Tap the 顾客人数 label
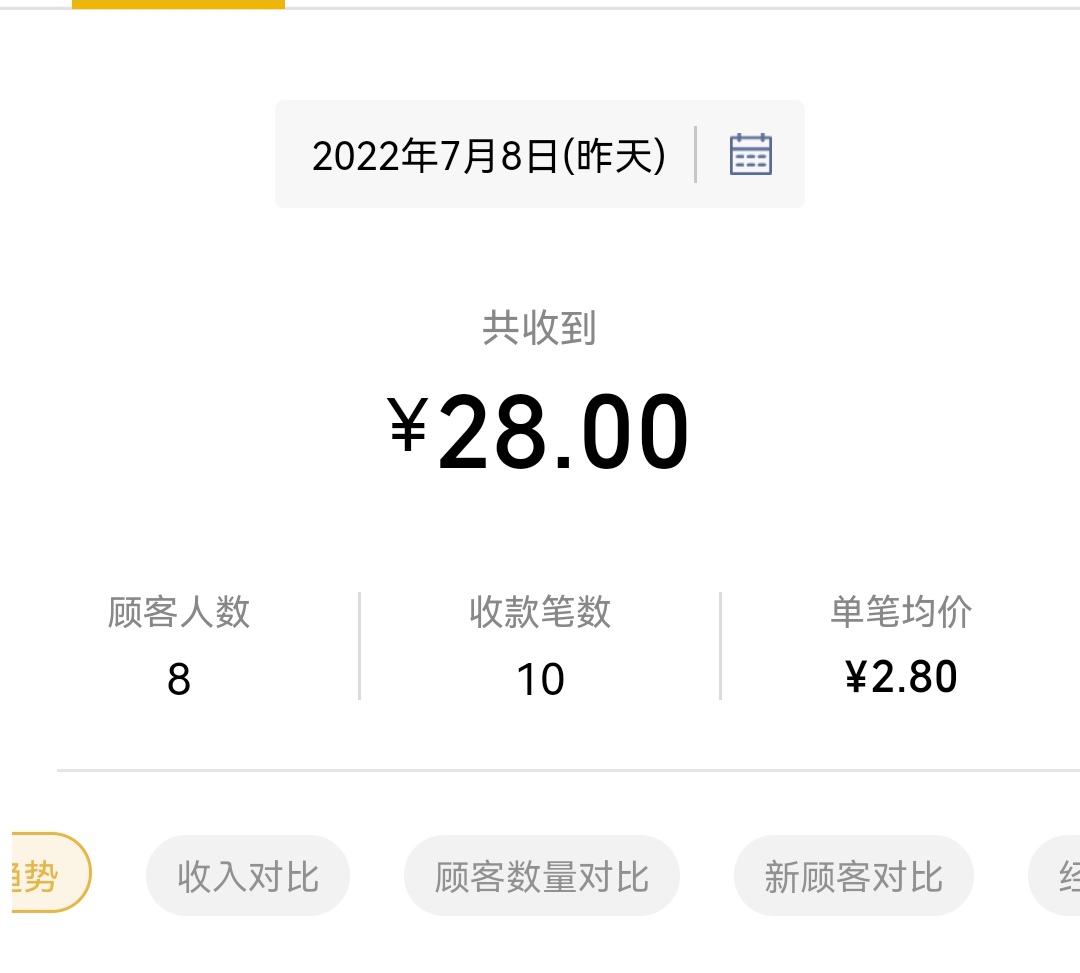 tap(179, 612)
